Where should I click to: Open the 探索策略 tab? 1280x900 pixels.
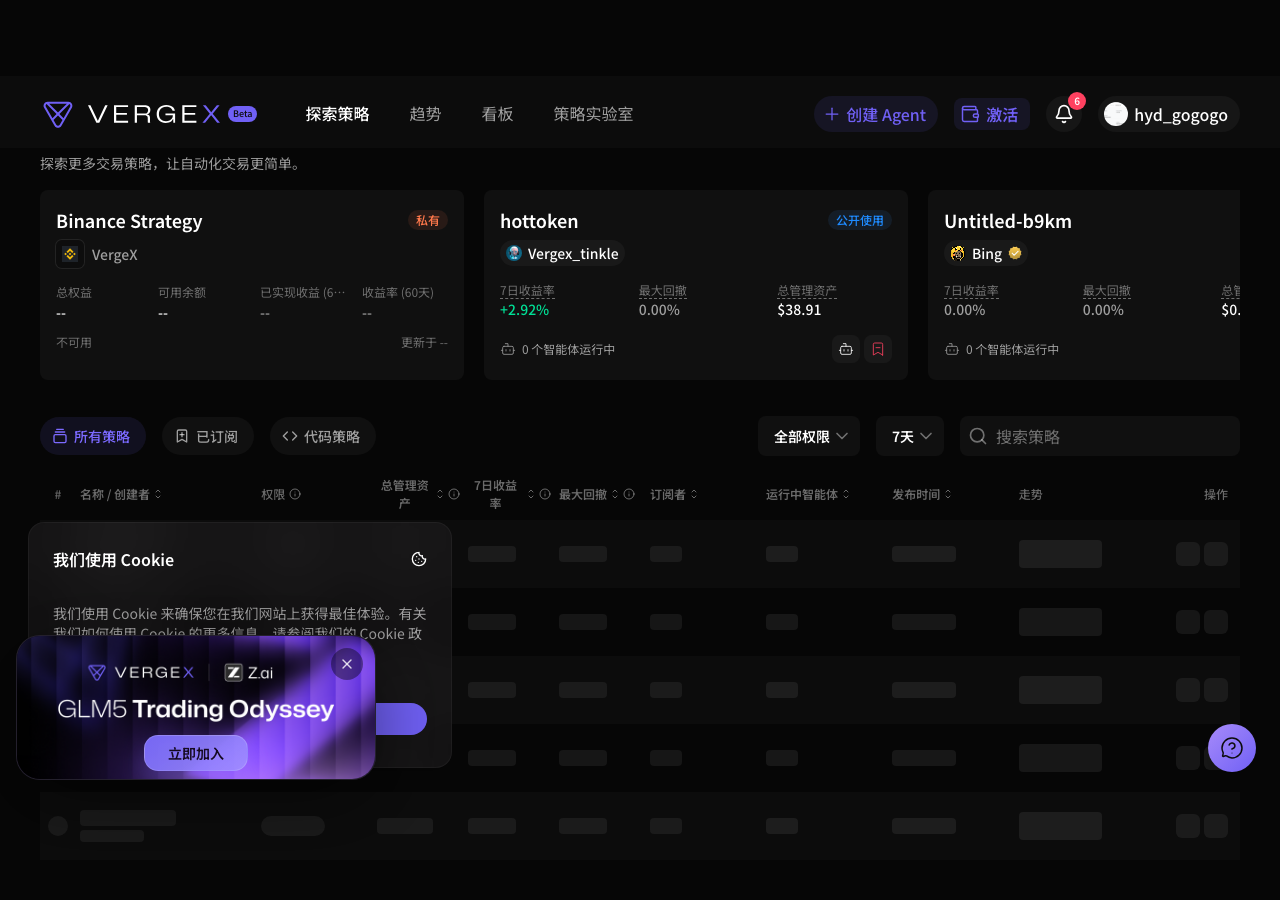(x=338, y=114)
